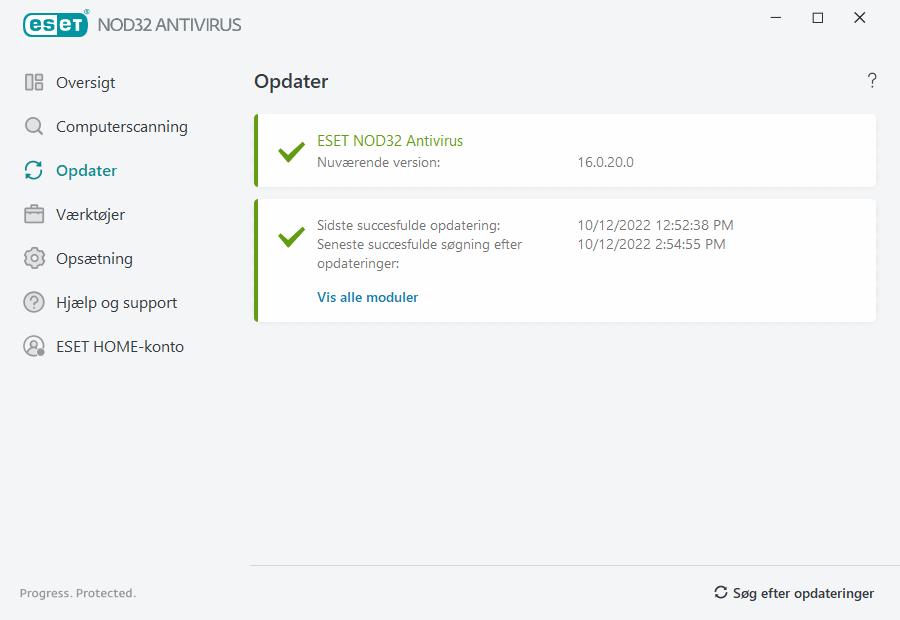This screenshot has width=900, height=620.
Task: Maximize the ESET window
Action: 818,18
